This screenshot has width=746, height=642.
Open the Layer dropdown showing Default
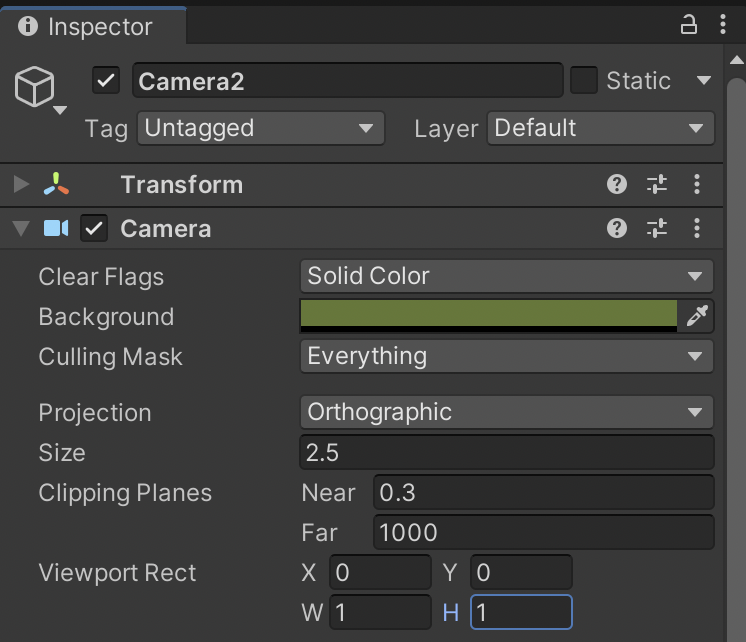(600, 128)
